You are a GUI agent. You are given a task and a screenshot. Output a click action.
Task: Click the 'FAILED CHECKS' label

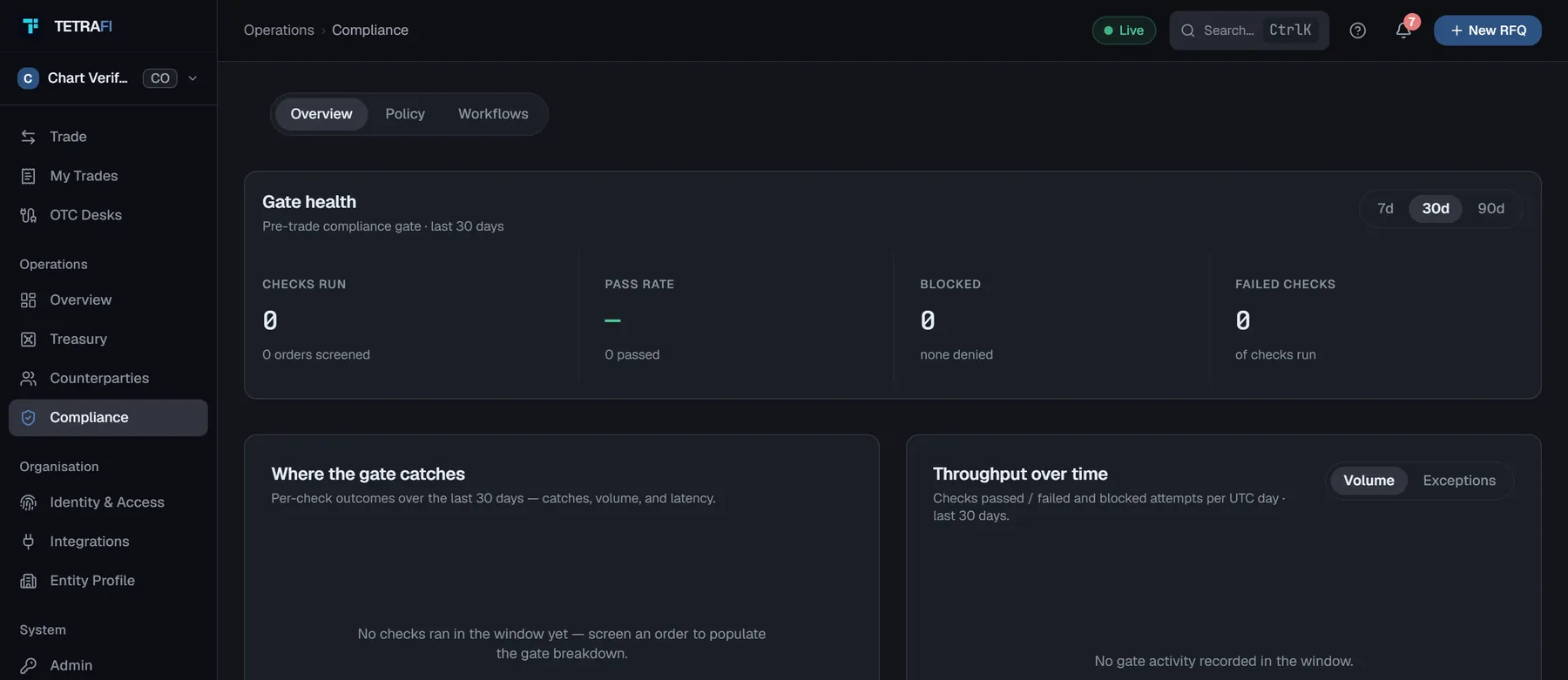coord(1285,285)
